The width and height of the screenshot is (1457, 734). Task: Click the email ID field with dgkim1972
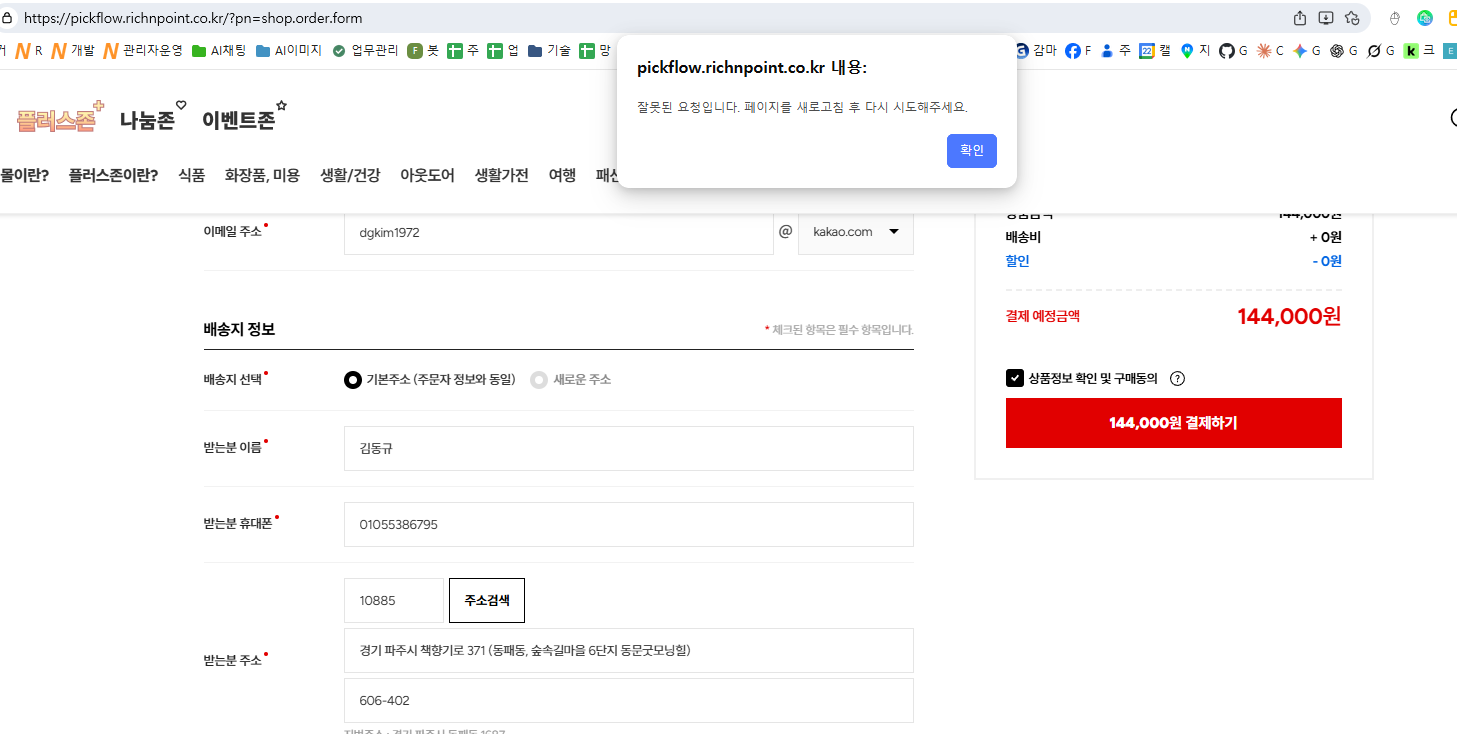pyautogui.click(x=559, y=232)
